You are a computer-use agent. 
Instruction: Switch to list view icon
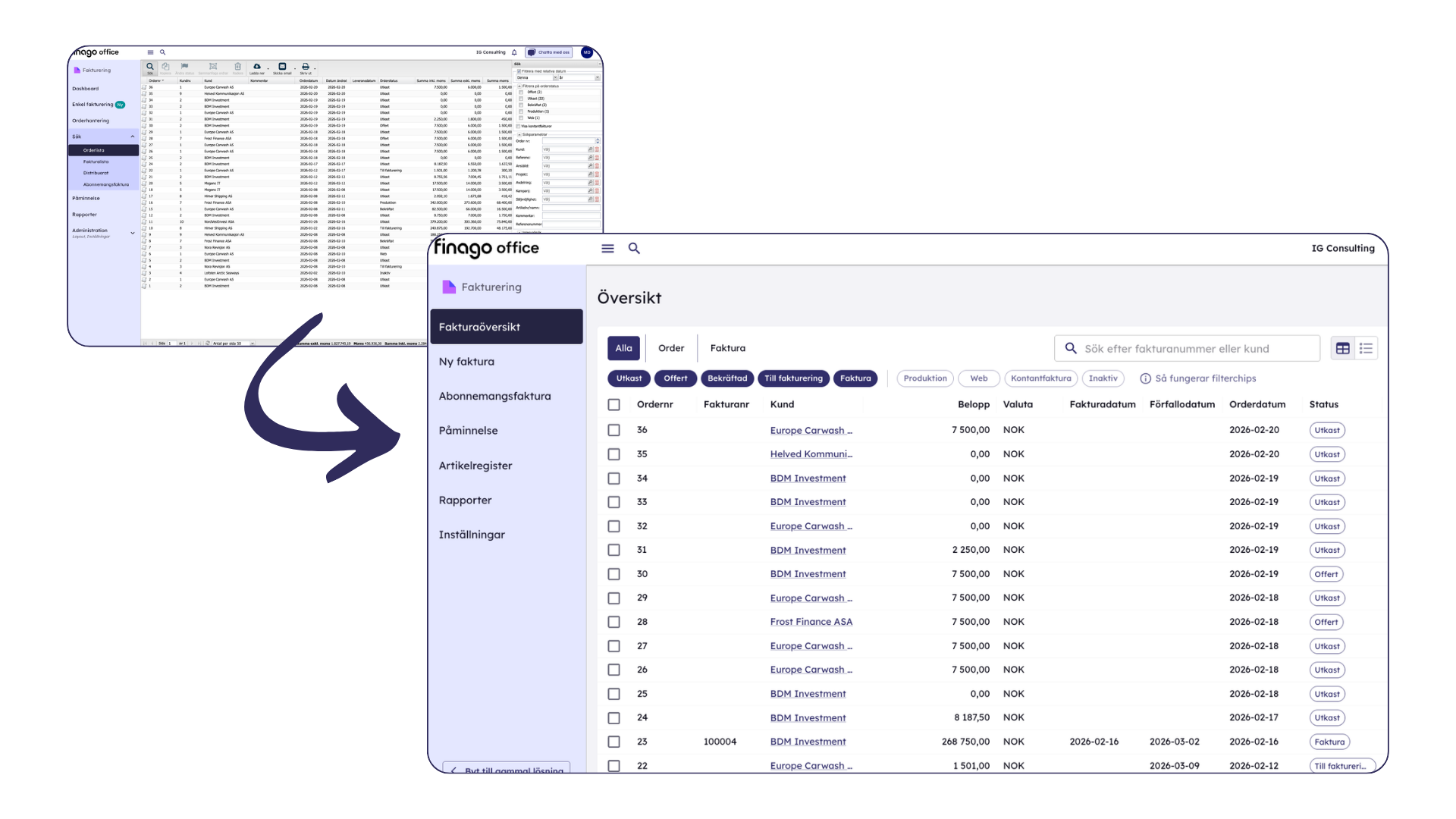1366,348
